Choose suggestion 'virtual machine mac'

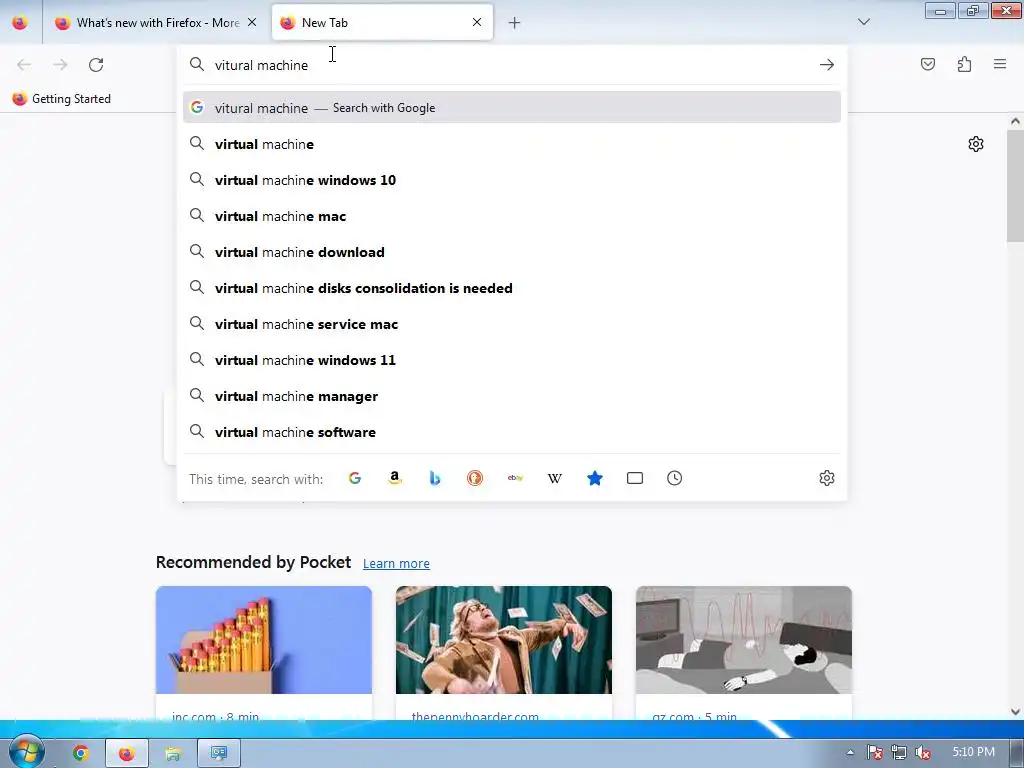pos(512,216)
